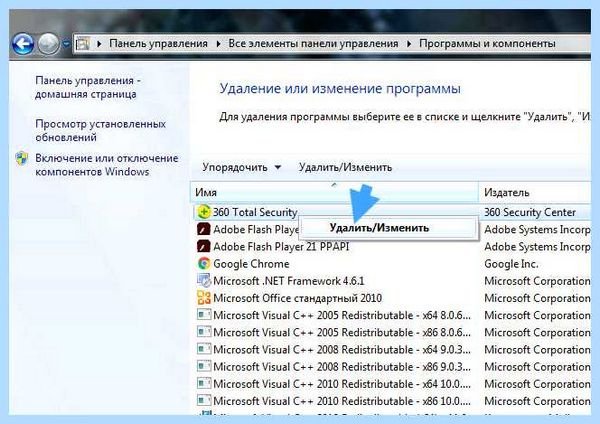The height and width of the screenshot is (424, 600).
Task: Click 360 Security Center publisher cell
Action: click(x=530, y=212)
